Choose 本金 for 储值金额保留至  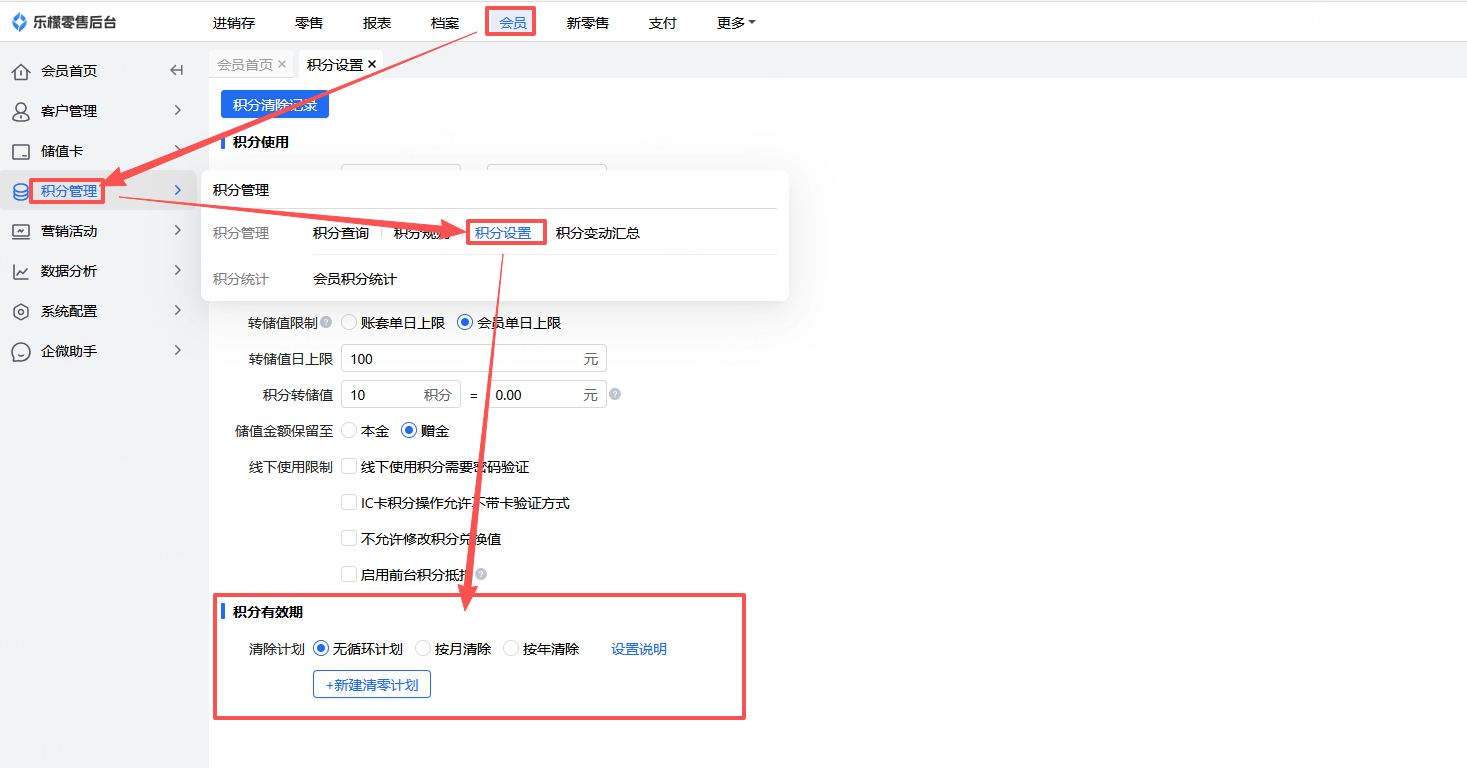[x=349, y=431]
